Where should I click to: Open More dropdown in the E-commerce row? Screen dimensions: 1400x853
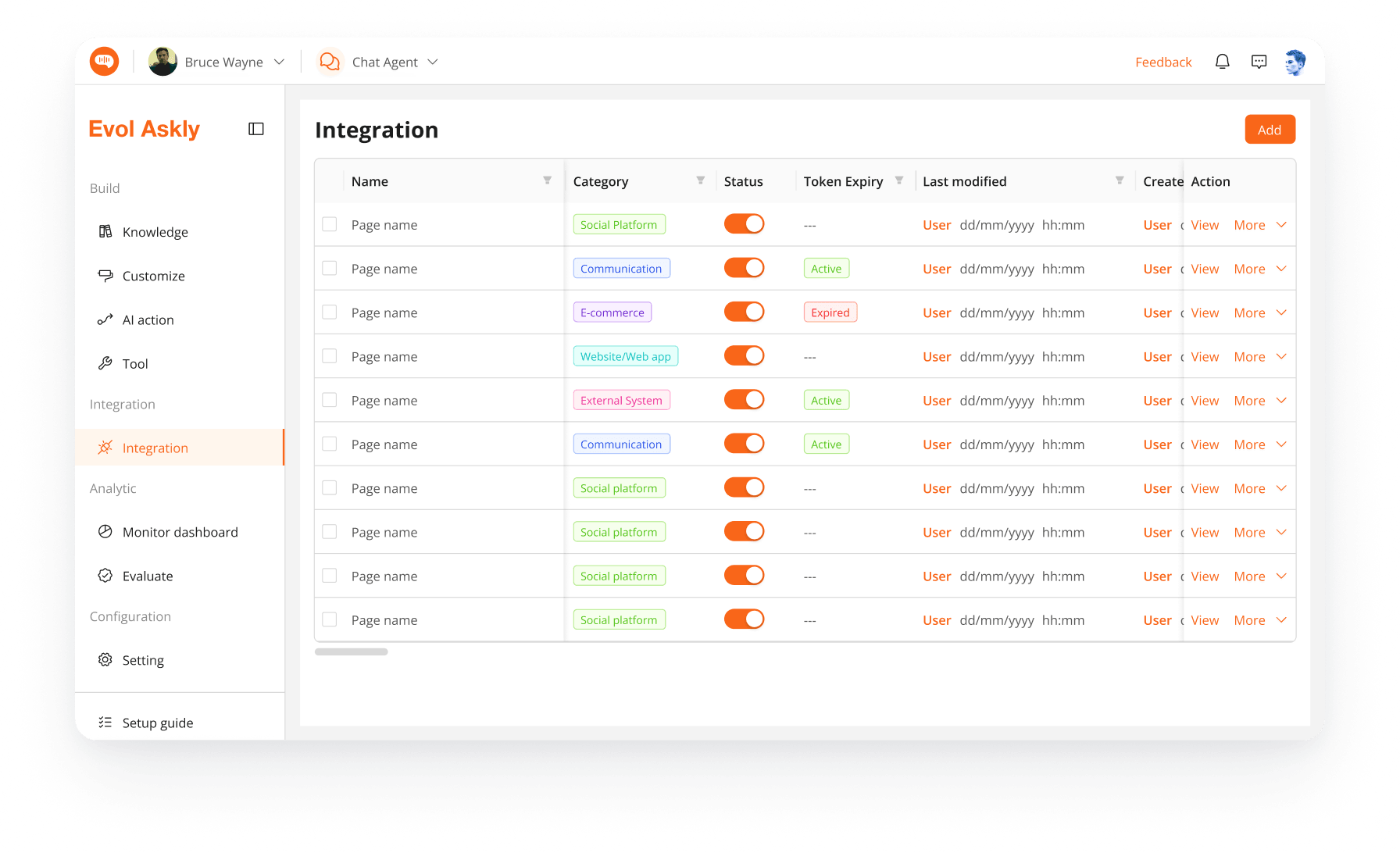click(1260, 312)
